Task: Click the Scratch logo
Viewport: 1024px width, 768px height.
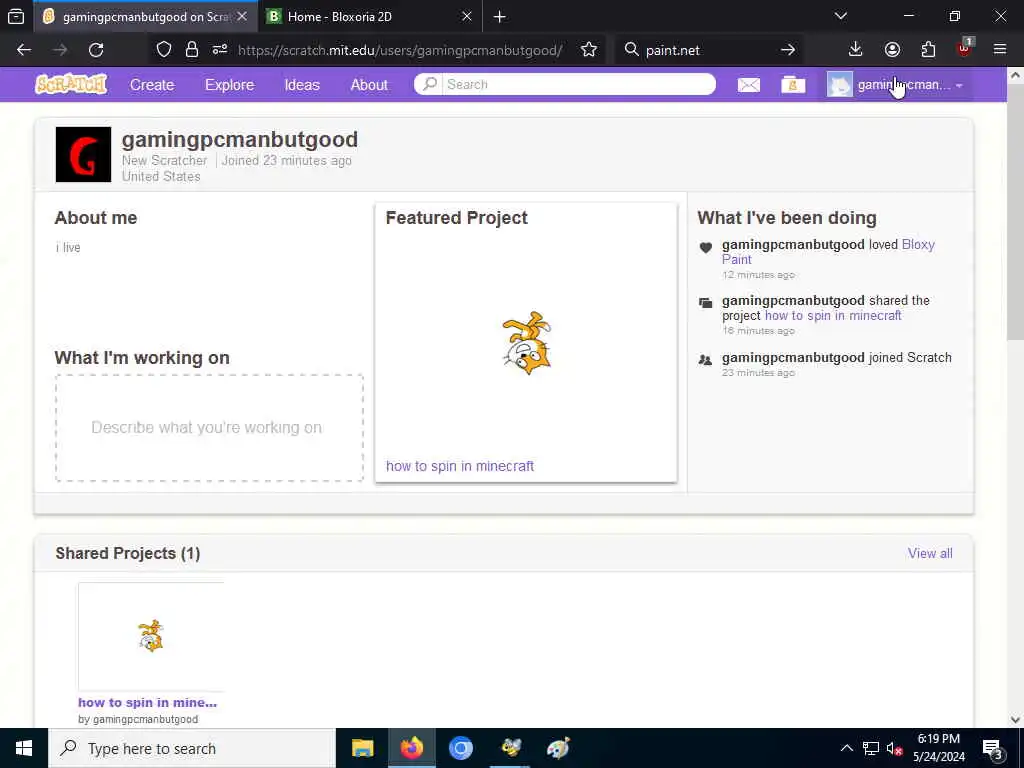Action: tap(71, 84)
